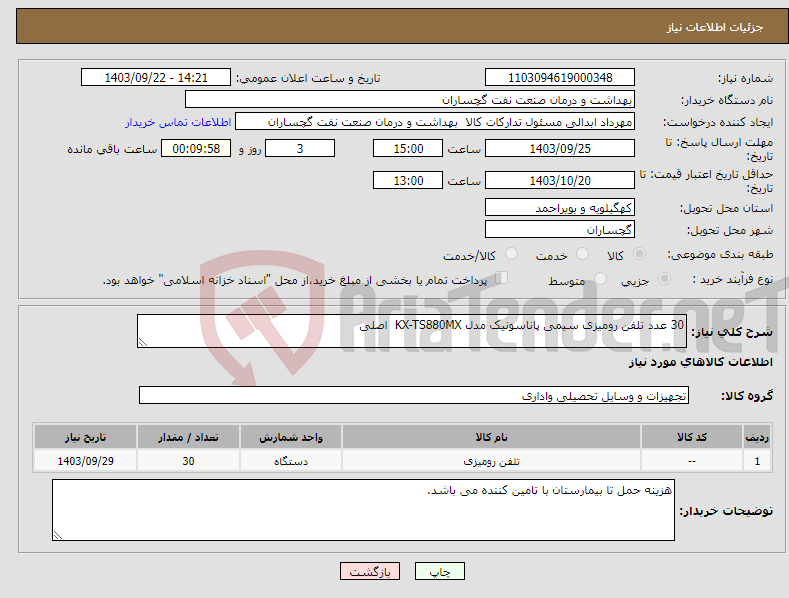Click the remaining time field 00:09:58
This screenshot has width=789, height=598.
(196, 148)
